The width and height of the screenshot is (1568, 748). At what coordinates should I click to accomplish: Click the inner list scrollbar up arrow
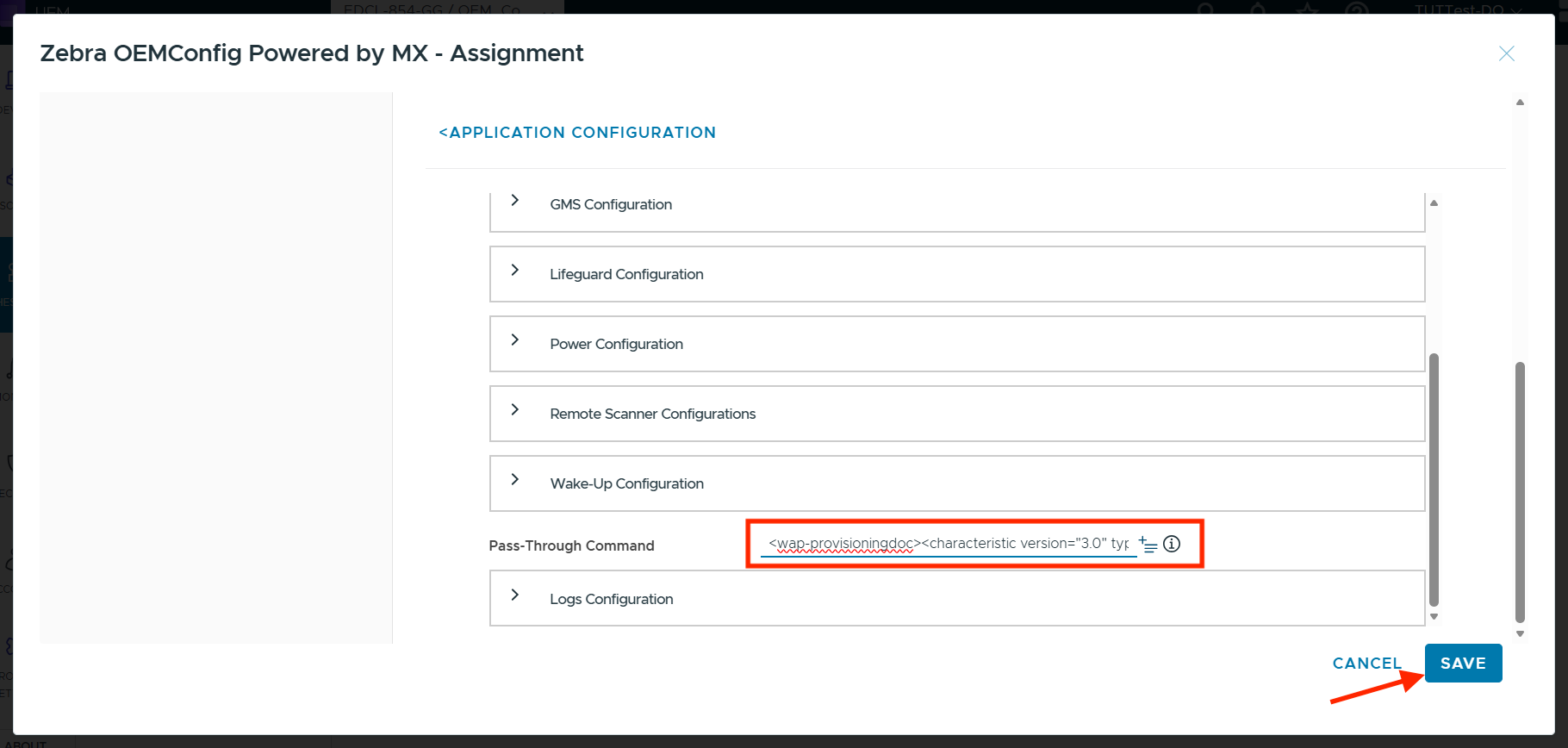click(1434, 203)
